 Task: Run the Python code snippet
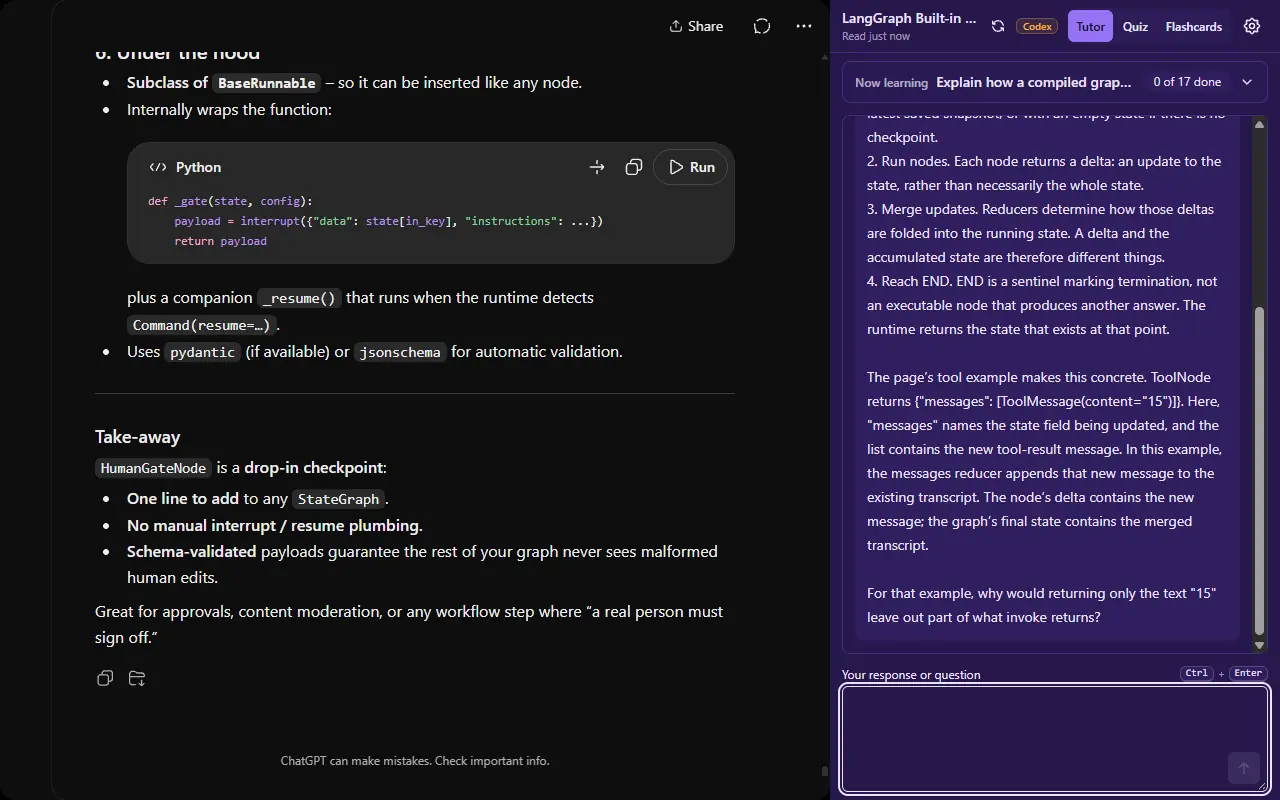[690, 167]
